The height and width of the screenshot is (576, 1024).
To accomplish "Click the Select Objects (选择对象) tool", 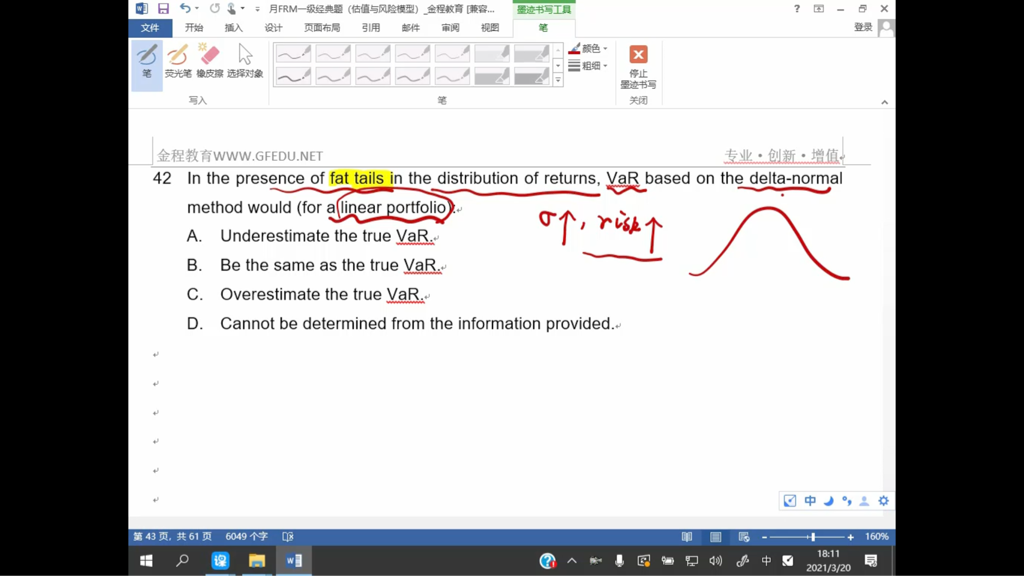I will pyautogui.click(x=245, y=61).
